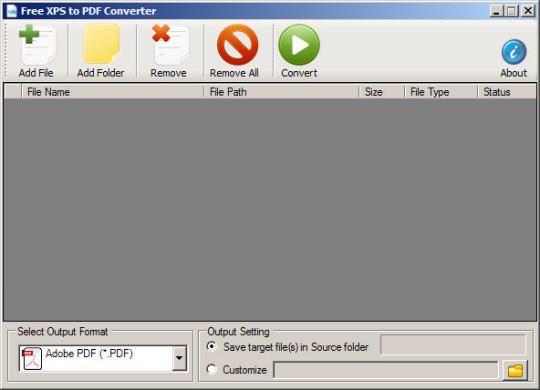The image size is (540, 390).
Task: Click the Customize output path field
Action: (386, 370)
